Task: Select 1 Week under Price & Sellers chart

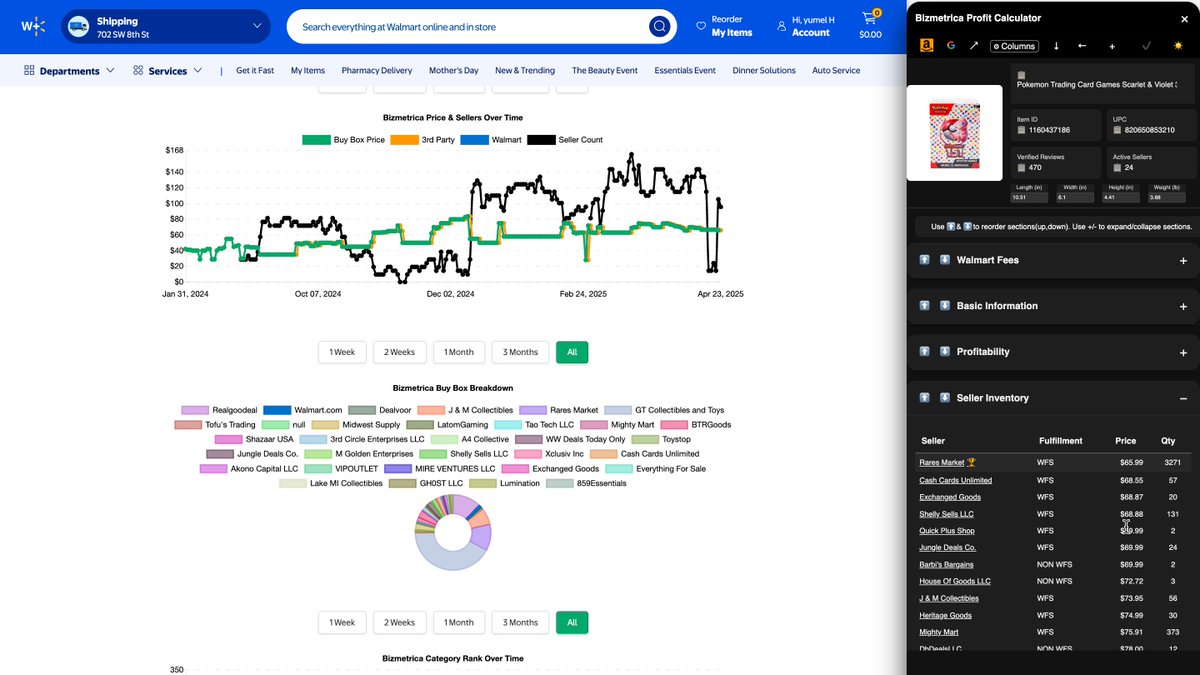Action: [343, 352]
